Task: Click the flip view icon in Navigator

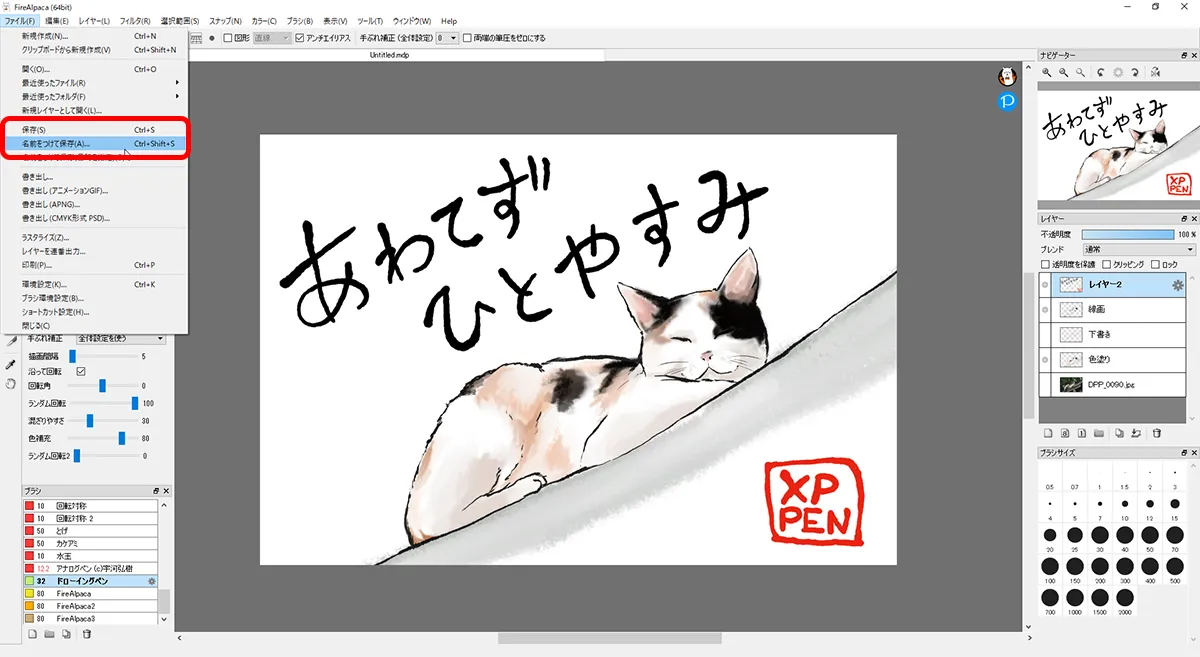Action: [x=1154, y=72]
